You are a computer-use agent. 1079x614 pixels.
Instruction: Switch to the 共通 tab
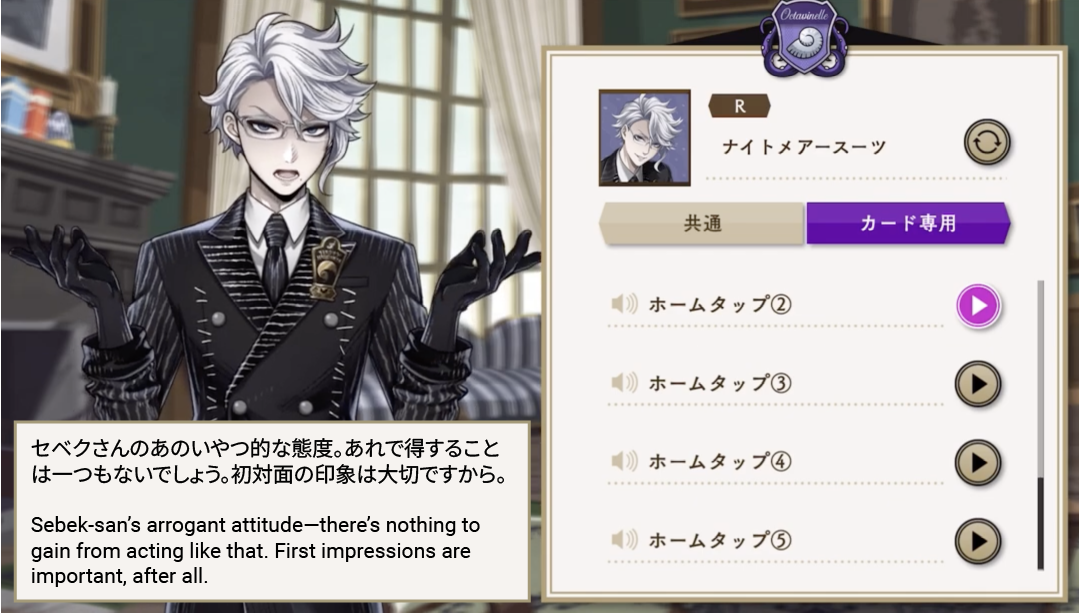[702, 224]
